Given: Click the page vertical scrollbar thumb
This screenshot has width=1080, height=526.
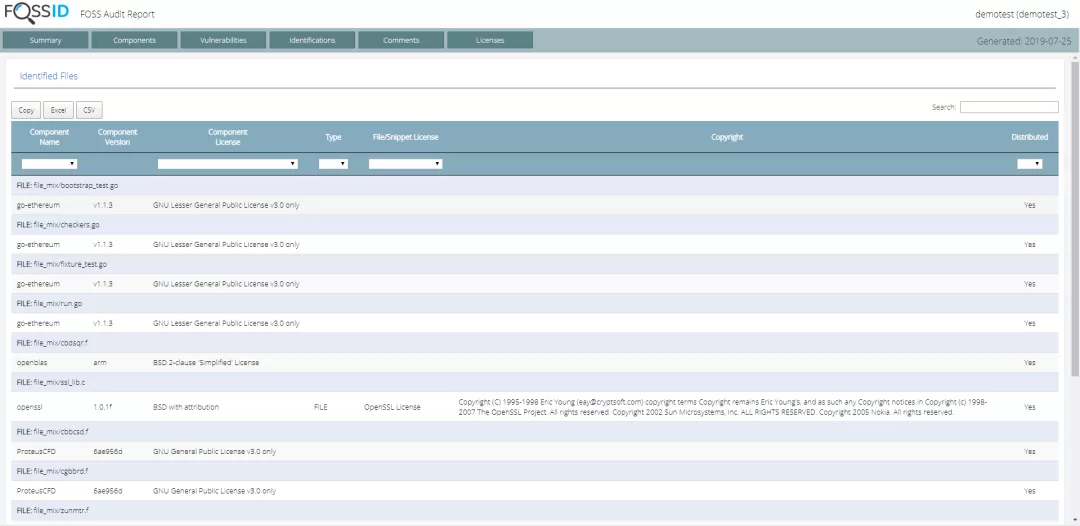Looking at the screenshot, I should (1074, 218).
